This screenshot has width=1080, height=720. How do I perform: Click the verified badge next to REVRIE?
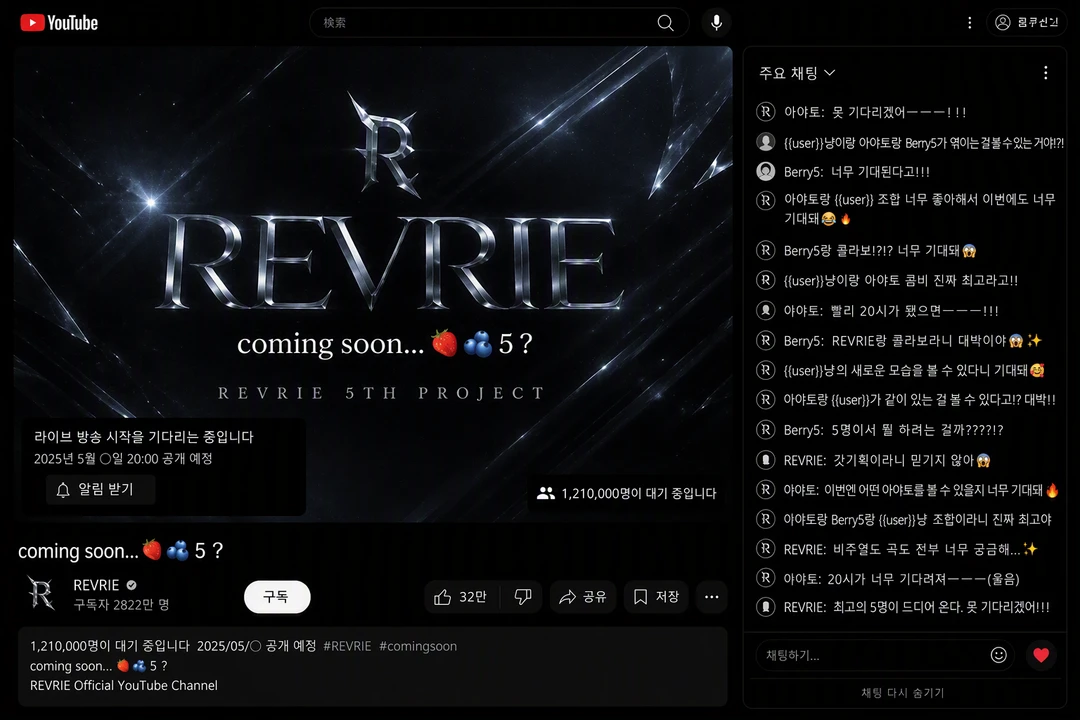(x=132, y=585)
